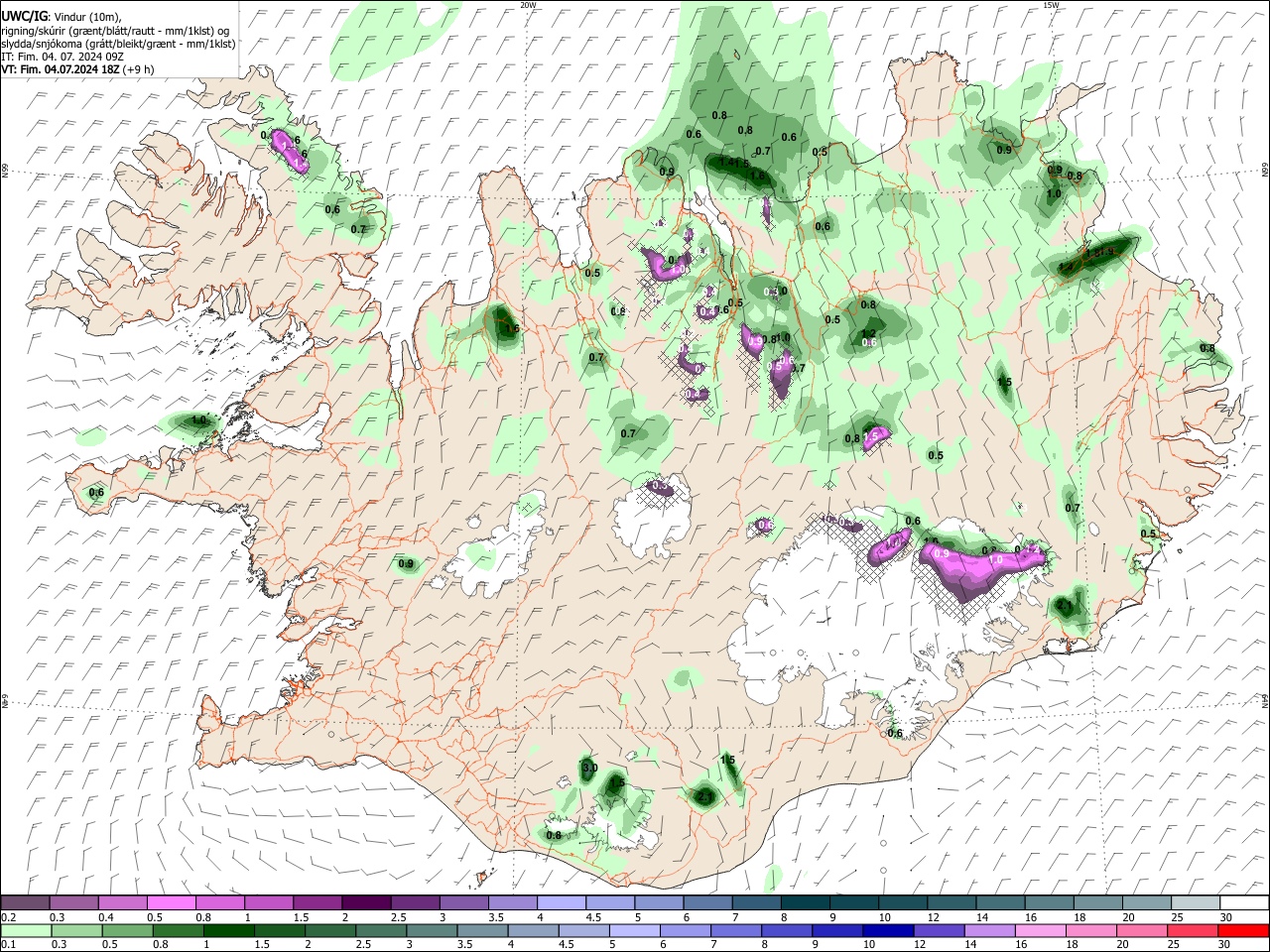Click the 'rigning/skúrir' legend description line
The height and width of the screenshot is (952, 1270).
[115, 30]
